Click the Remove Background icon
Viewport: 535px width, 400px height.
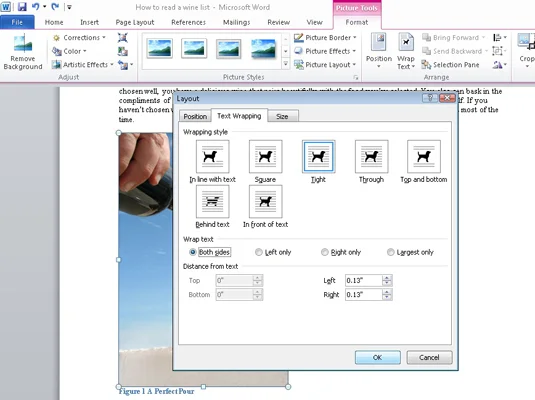point(23,43)
